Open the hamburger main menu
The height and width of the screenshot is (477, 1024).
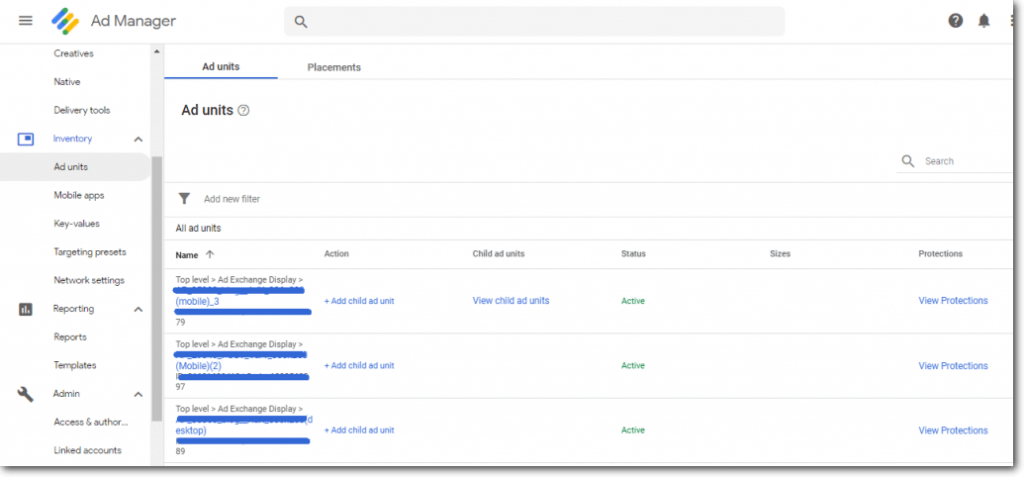pos(26,21)
